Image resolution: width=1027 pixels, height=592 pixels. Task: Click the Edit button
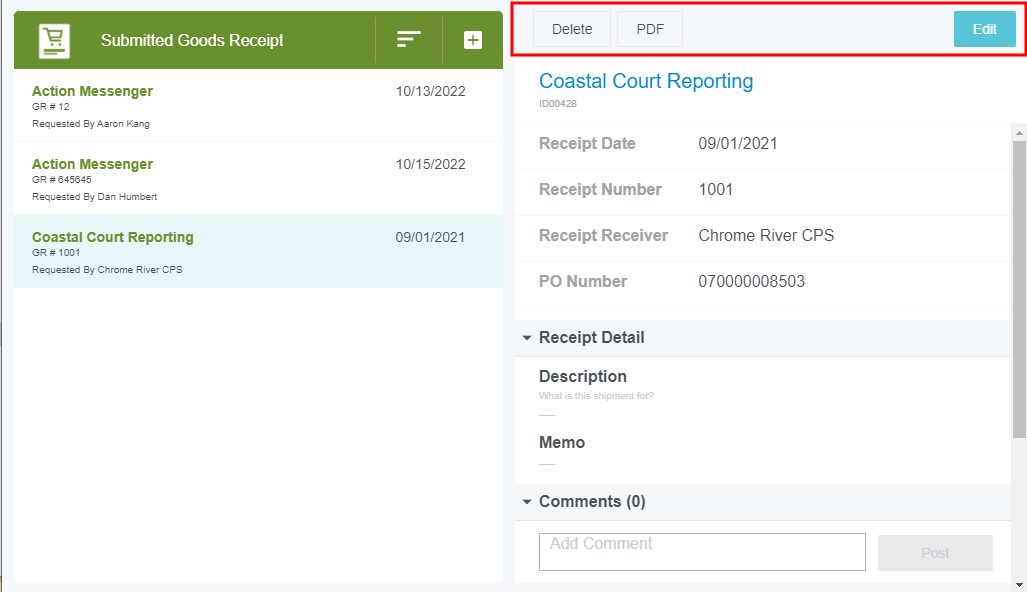(984, 29)
